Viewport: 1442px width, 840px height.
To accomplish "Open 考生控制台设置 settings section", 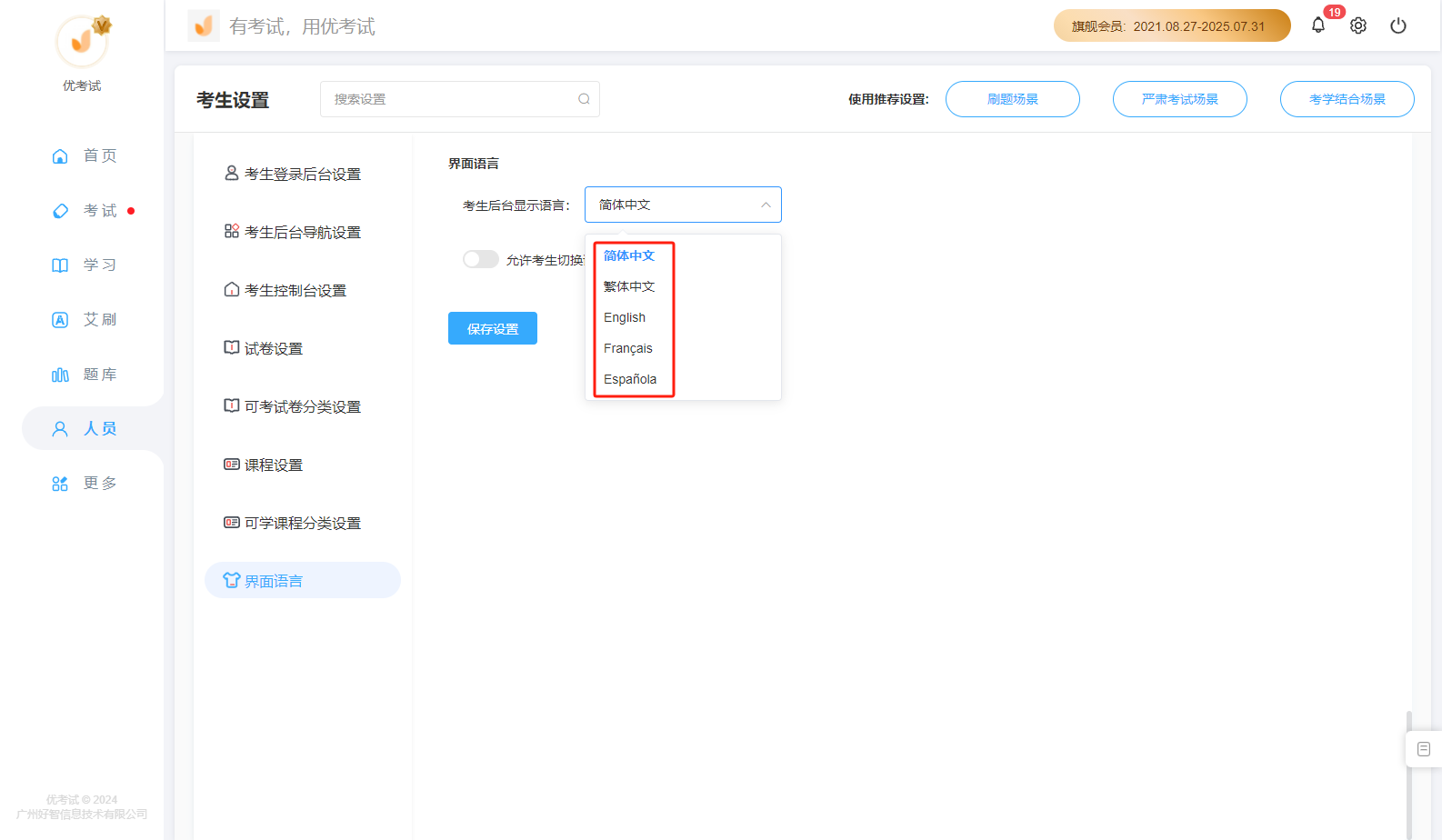I will [303, 290].
